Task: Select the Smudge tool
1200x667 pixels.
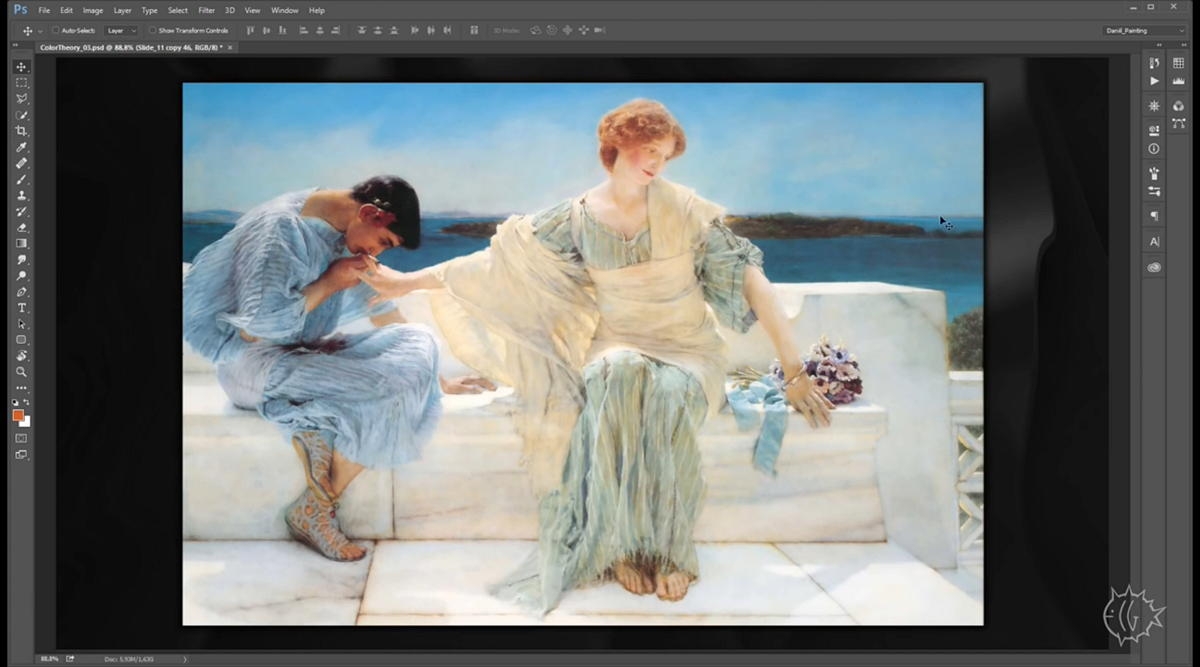Action: (21, 260)
